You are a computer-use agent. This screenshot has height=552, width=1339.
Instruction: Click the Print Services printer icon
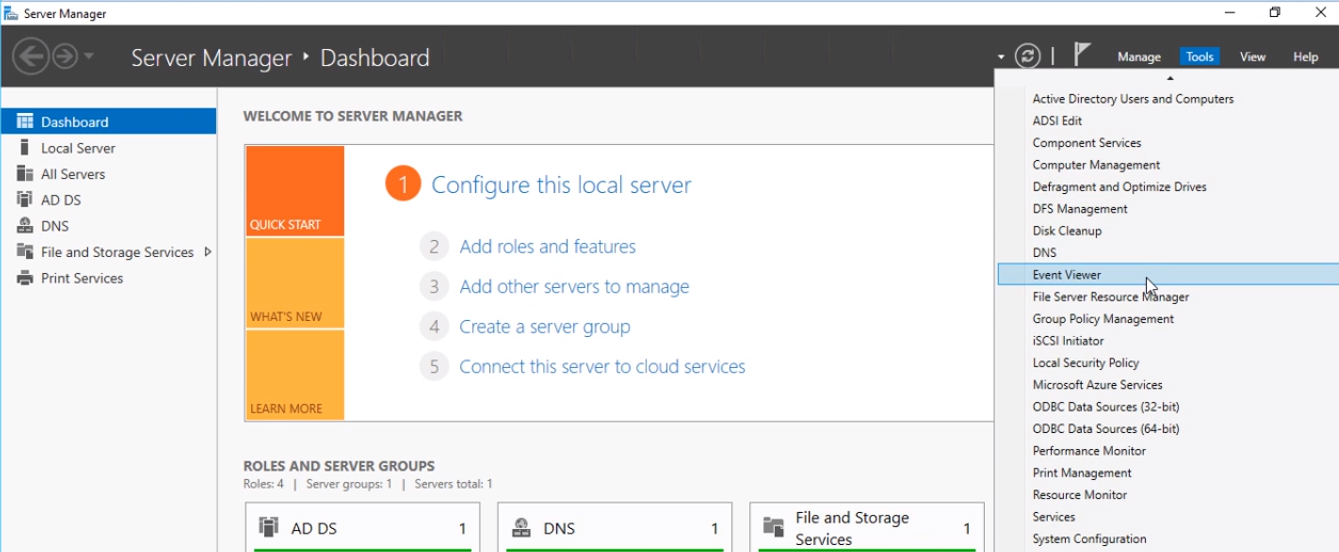25,278
